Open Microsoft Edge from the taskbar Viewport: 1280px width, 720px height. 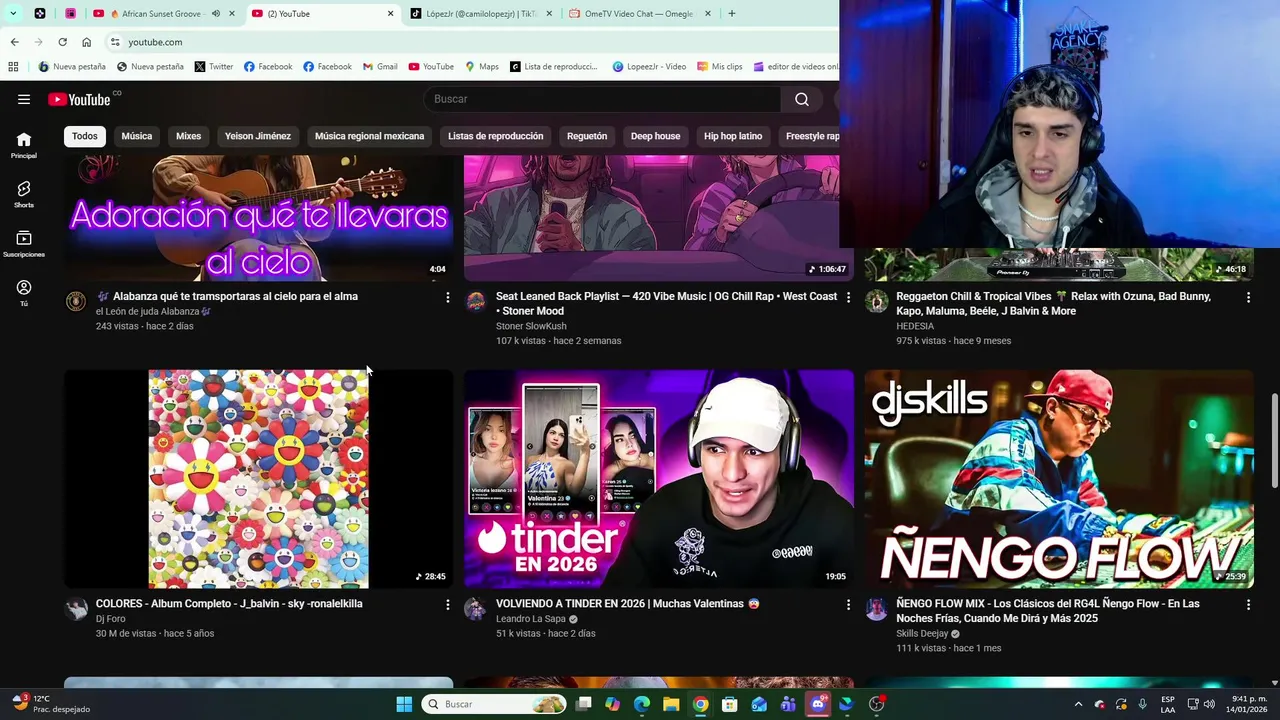pos(642,704)
